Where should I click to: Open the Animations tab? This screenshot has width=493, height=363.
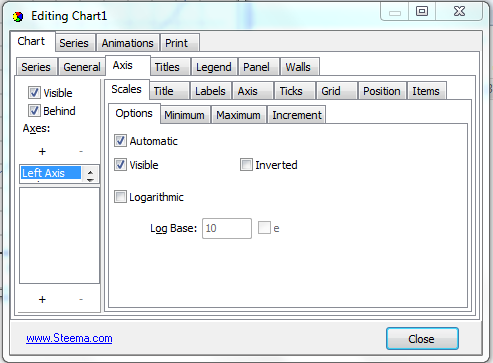(x=128, y=43)
